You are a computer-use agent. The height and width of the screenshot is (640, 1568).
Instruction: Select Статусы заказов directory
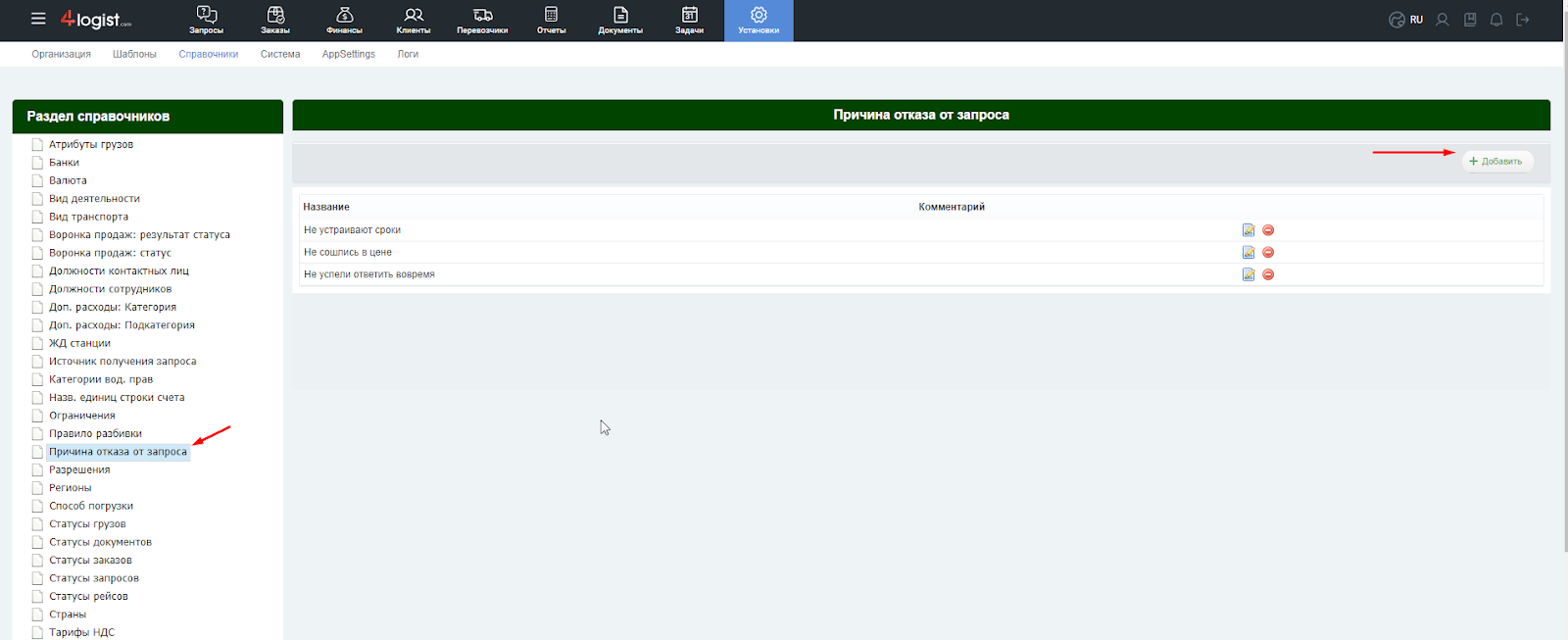(90, 561)
